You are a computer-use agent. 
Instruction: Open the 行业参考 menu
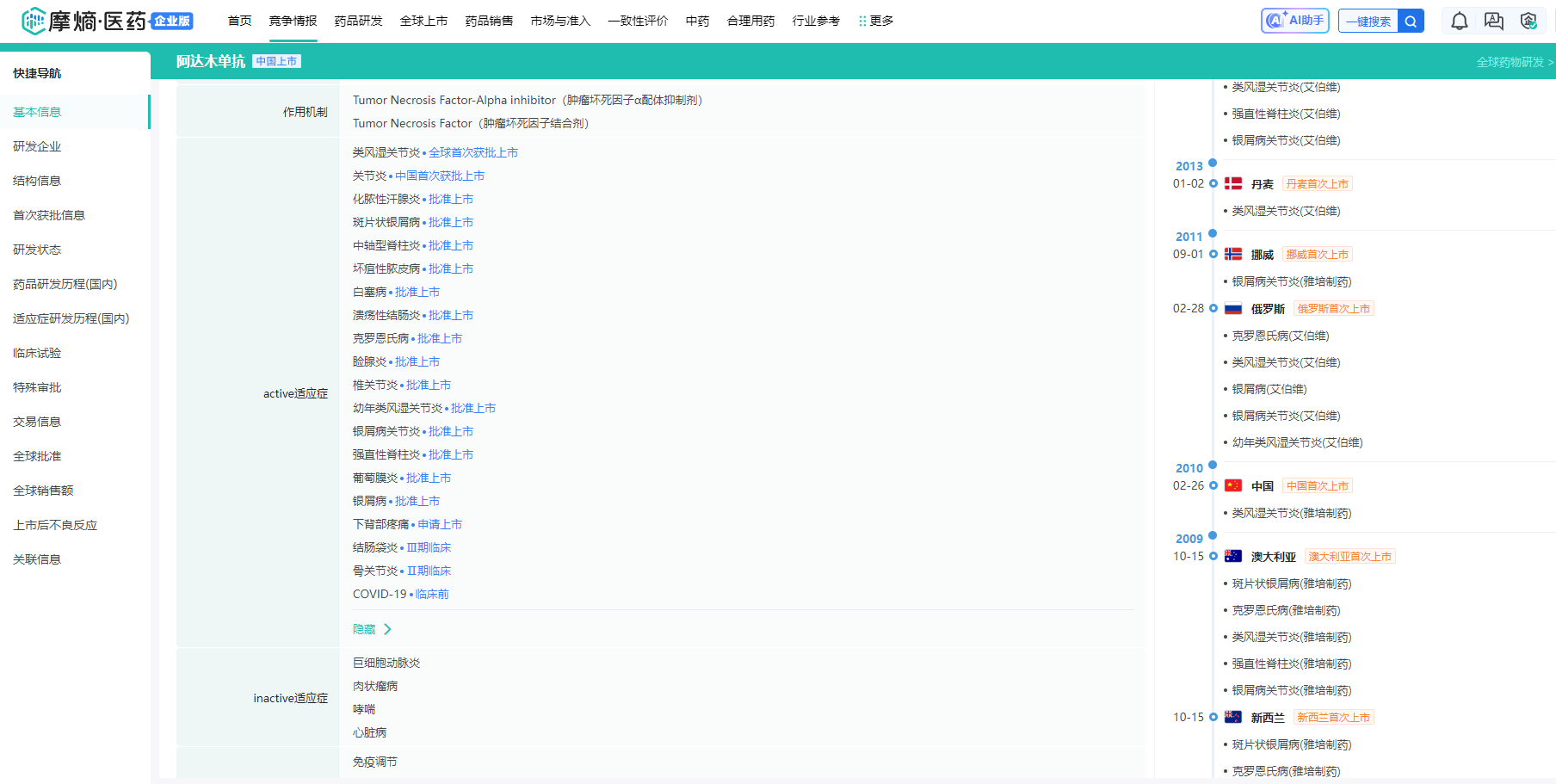(x=816, y=21)
